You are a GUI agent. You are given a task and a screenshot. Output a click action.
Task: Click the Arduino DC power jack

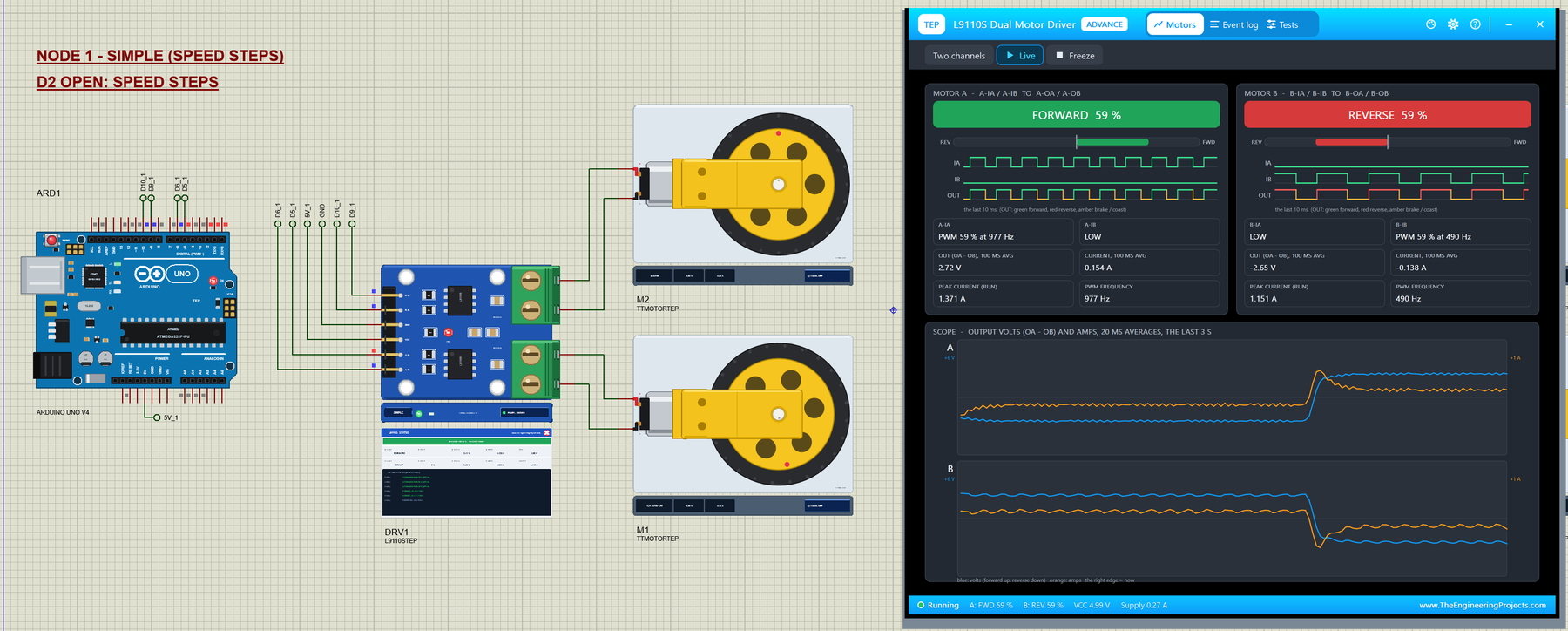point(52,366)
